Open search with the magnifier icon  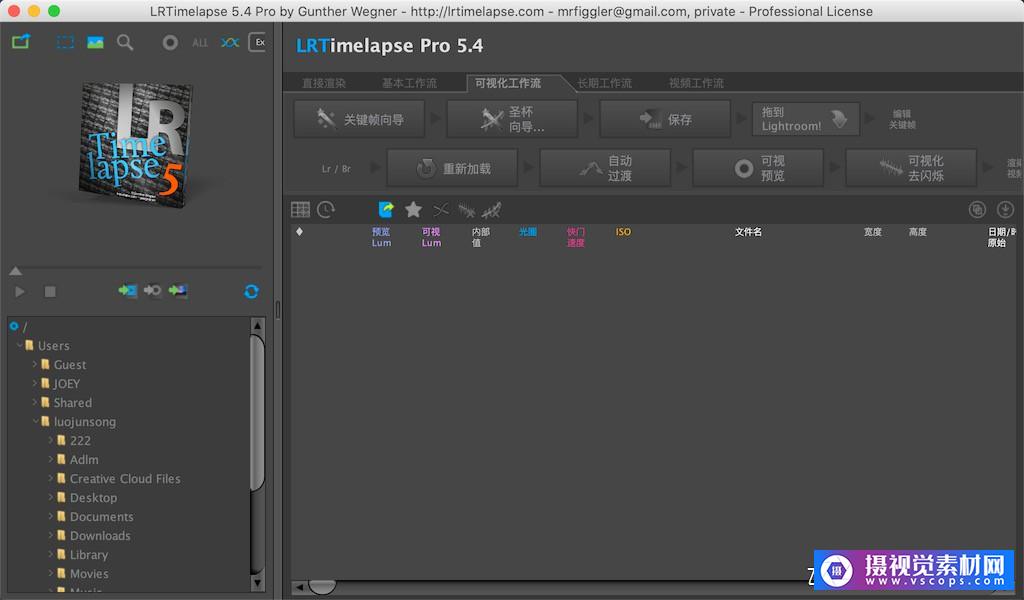coord(125,43)
